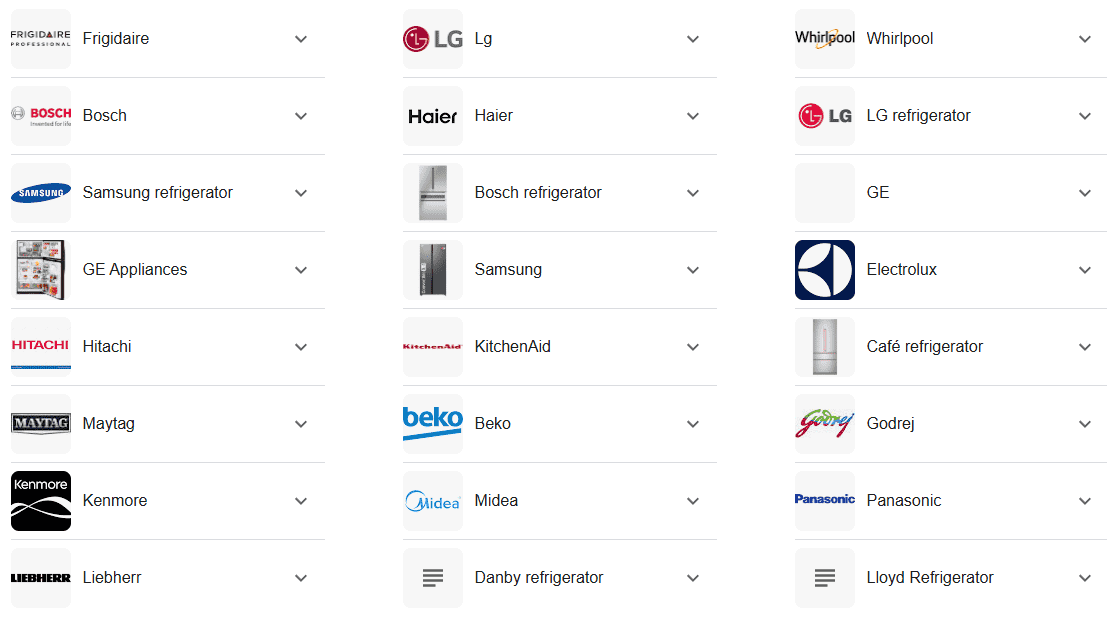Expand the Panasonic dropdown chevron
The width and height of the screenshot is (1107, 619).
point(1084,500)
